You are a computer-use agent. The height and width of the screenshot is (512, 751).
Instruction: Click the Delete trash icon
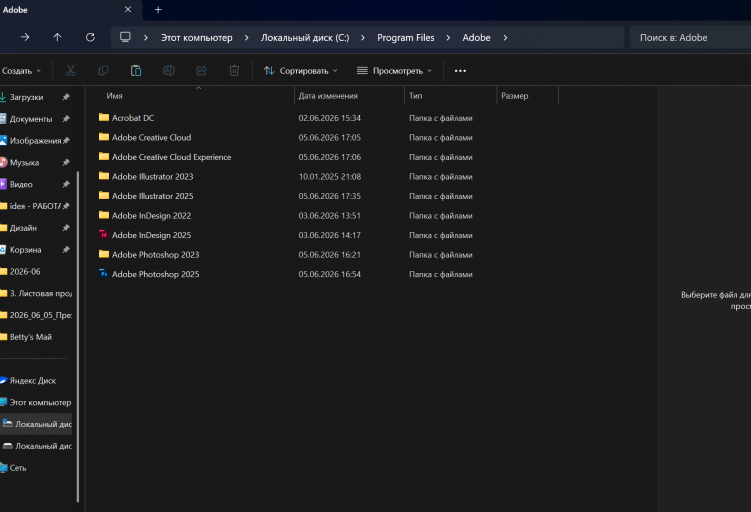coord(234,71)
